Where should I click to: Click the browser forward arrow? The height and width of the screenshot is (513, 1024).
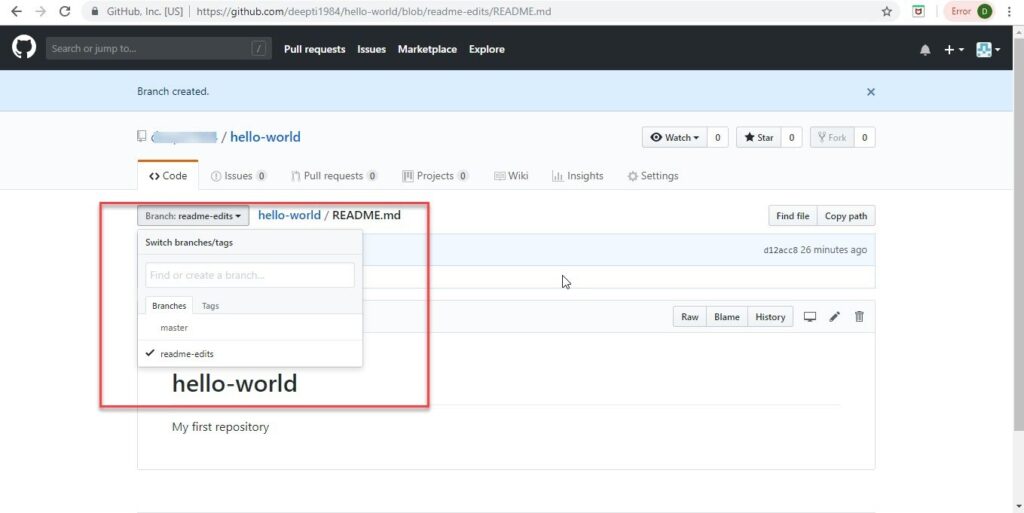40,11
